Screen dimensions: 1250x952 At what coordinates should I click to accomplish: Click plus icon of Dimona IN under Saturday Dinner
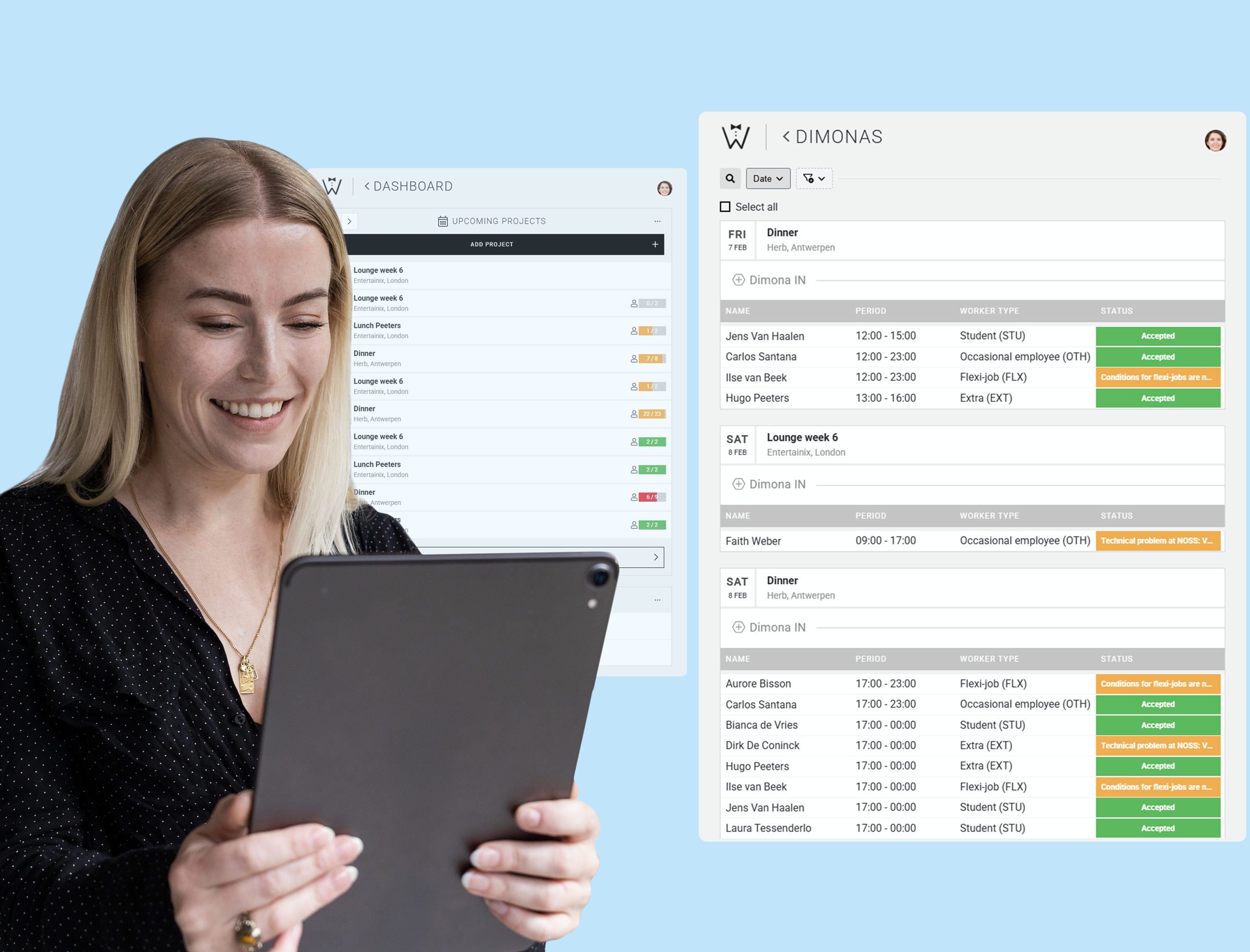739,627
